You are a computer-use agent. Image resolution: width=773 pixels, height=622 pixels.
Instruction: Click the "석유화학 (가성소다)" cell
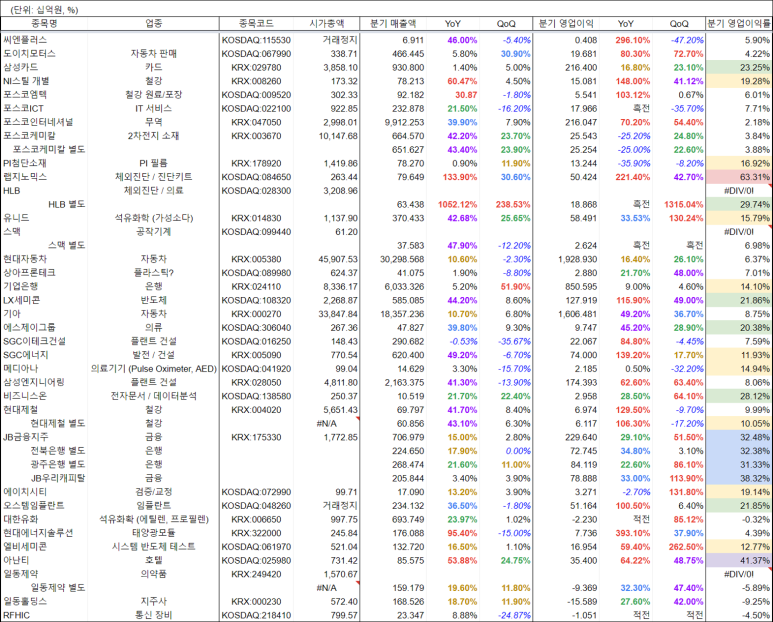click(x=153, y=218)
